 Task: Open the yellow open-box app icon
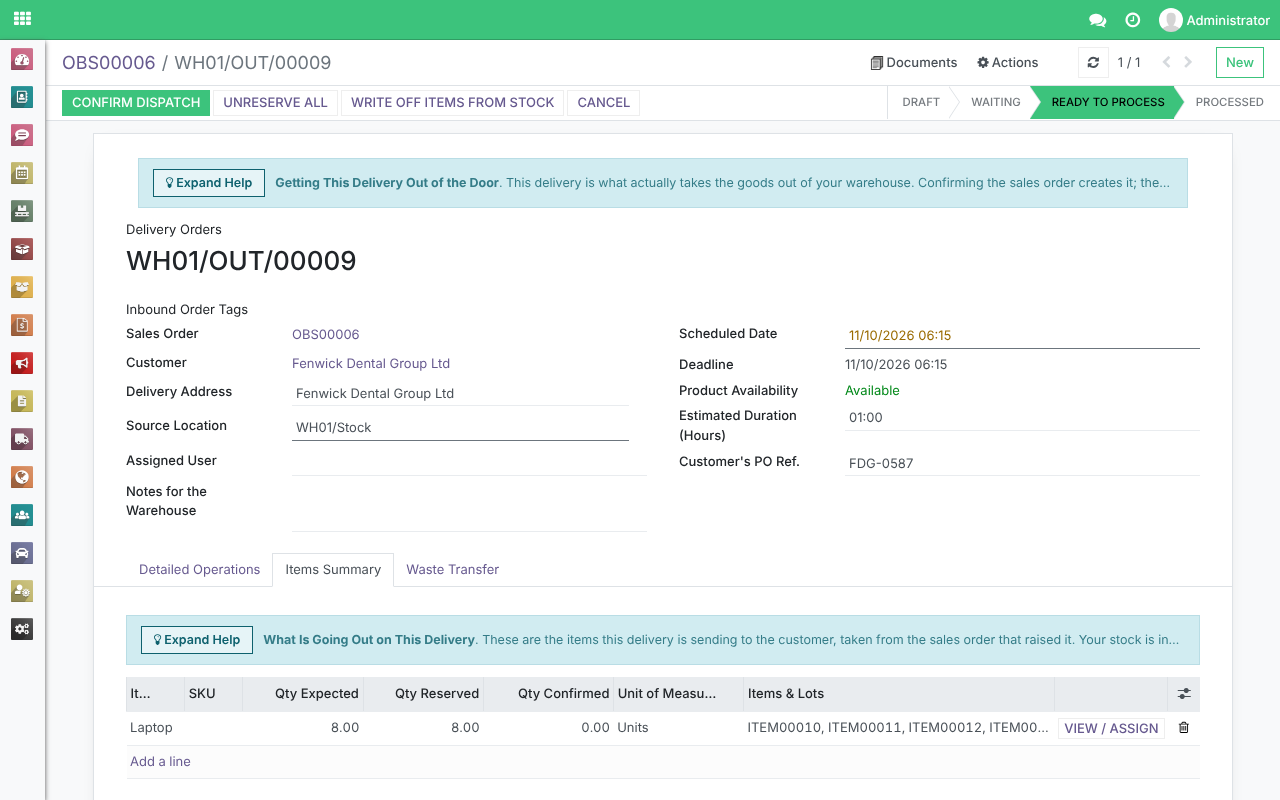pos(22,287)
